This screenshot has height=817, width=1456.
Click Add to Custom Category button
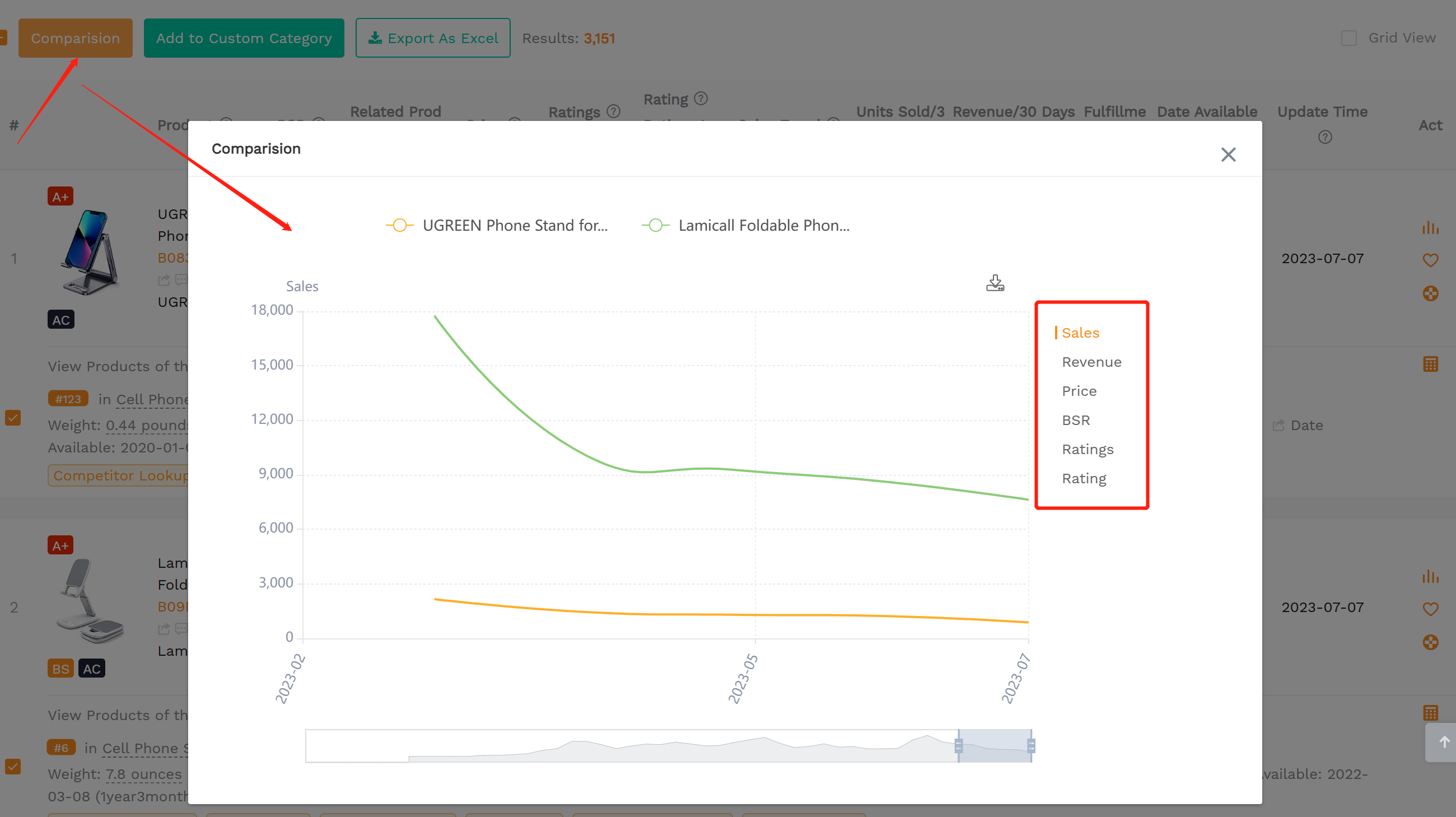(244, 38)
